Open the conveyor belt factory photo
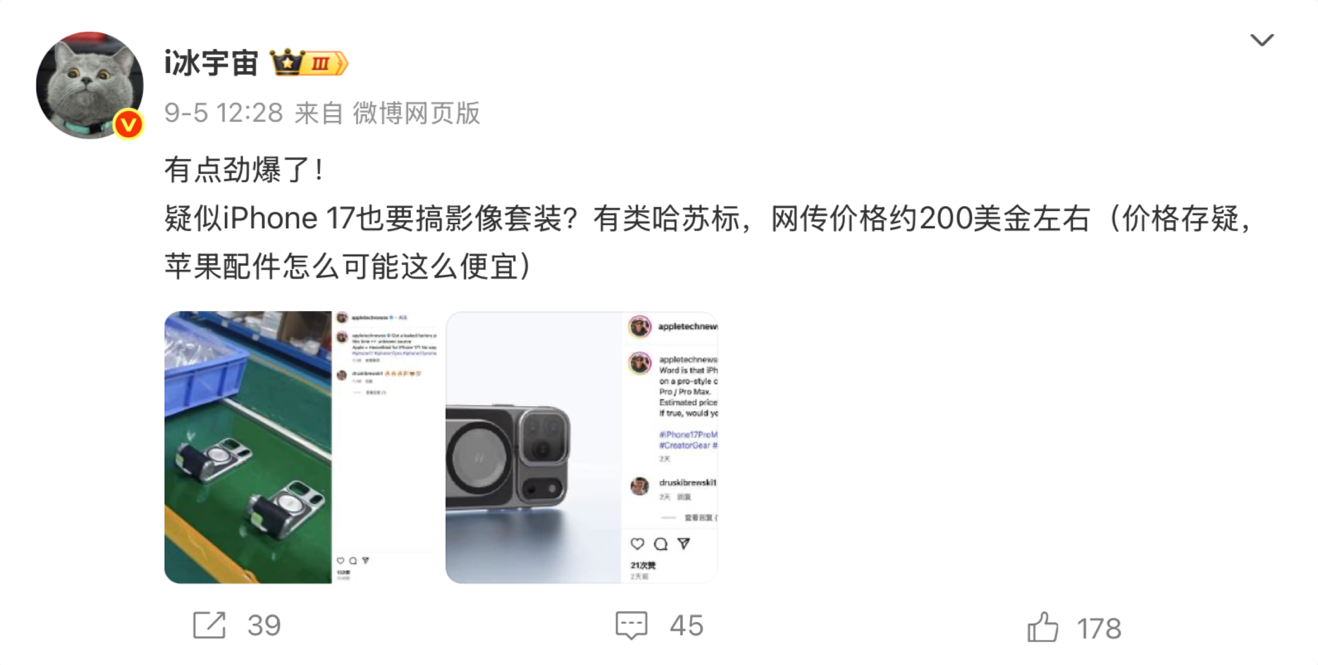 300,447
